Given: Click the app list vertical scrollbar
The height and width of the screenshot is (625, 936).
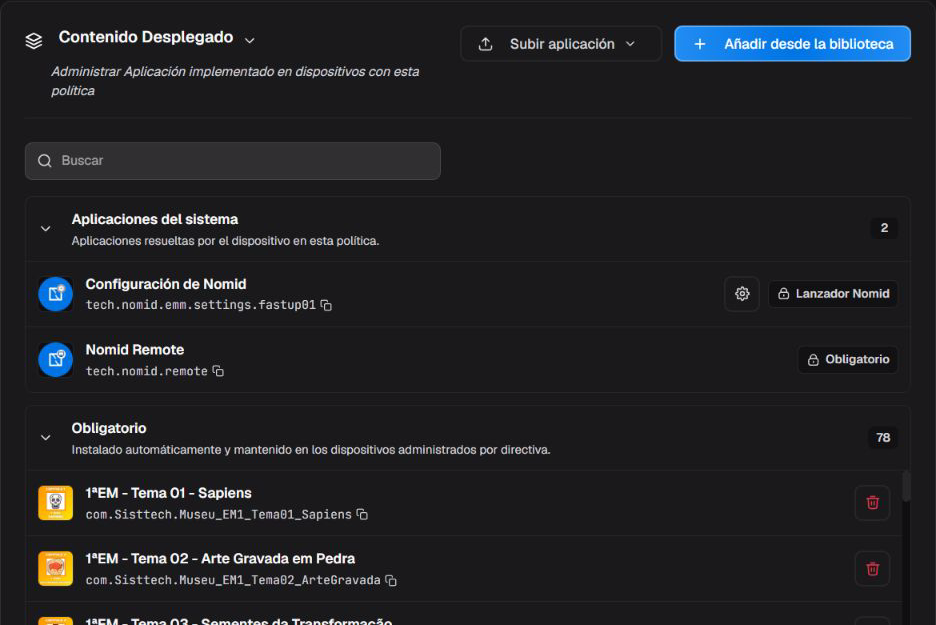Looking at the screenshot, I should [906, 487].
